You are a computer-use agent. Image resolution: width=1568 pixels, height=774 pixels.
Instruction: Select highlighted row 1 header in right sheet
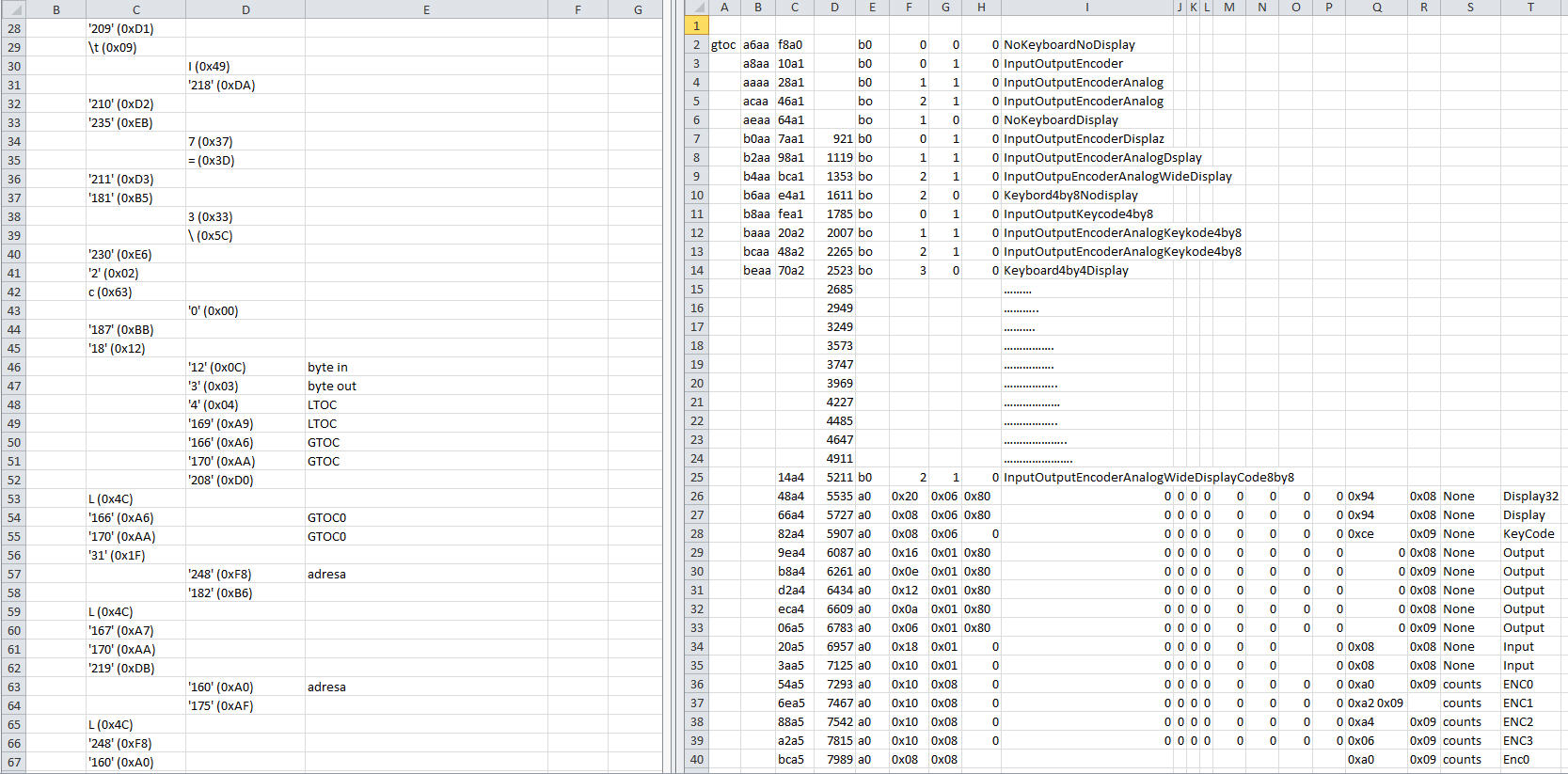pos(696,26)
